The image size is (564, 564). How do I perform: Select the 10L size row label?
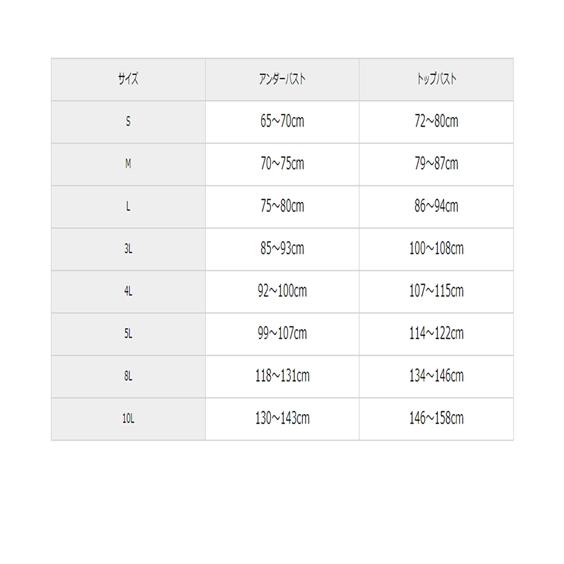click(128, 419)
